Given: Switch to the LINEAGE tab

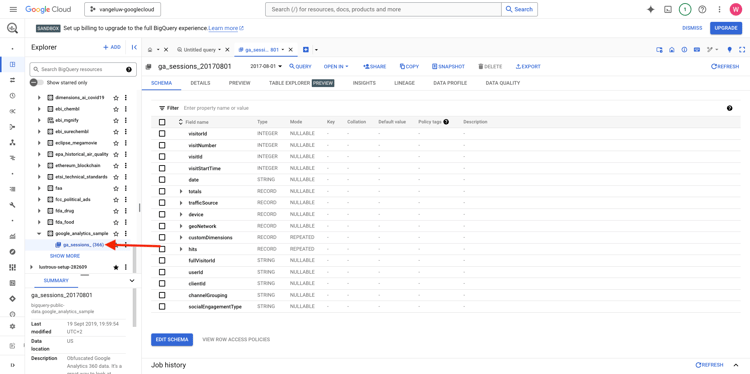Looking at the screenshot, I should click(x=404, y=83).
